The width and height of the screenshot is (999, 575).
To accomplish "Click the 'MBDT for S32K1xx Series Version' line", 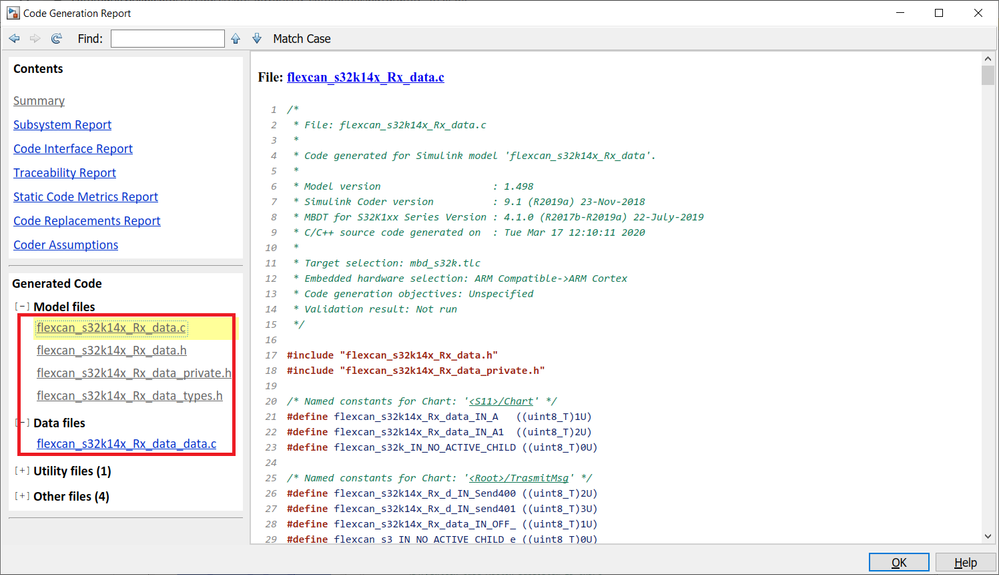I will (x=498, y=217).
